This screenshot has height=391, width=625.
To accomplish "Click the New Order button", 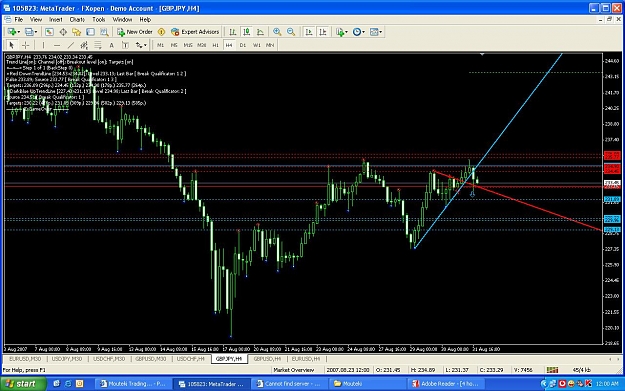I will [135, 32].
